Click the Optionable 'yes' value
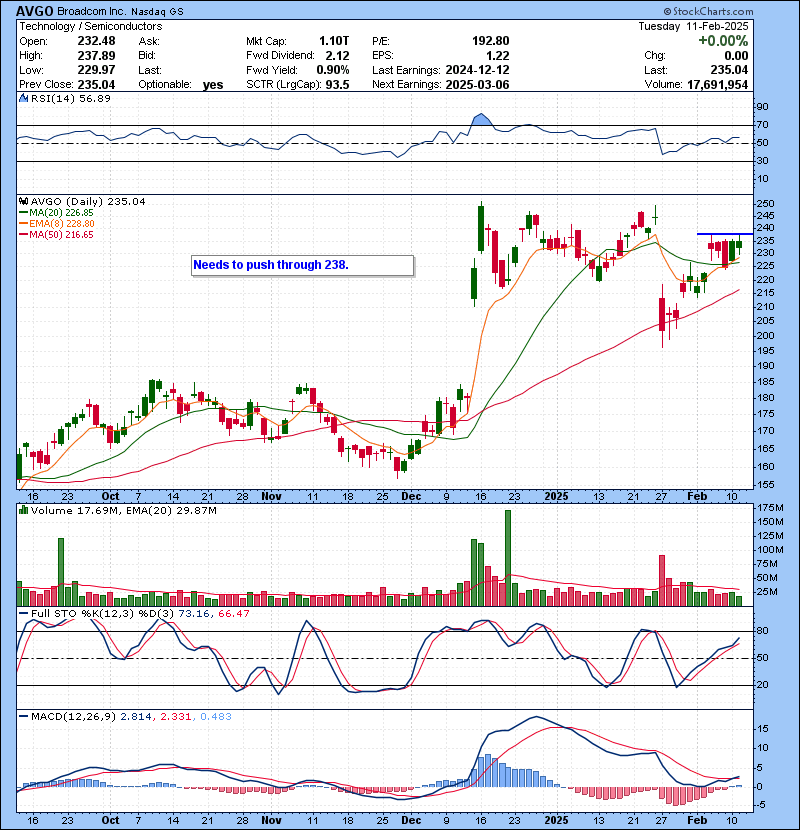Viewport: 800px width, 830px height. pos(213,85)
